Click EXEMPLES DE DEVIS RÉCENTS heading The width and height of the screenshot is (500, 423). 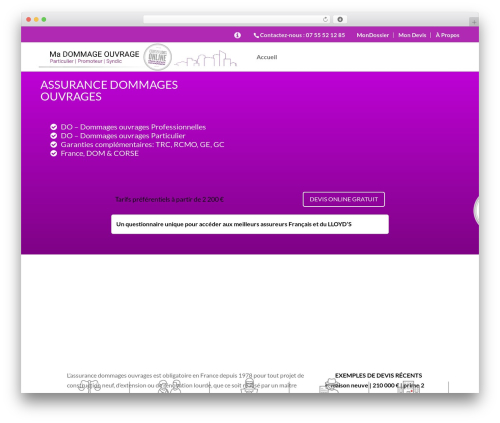[378, 375]
